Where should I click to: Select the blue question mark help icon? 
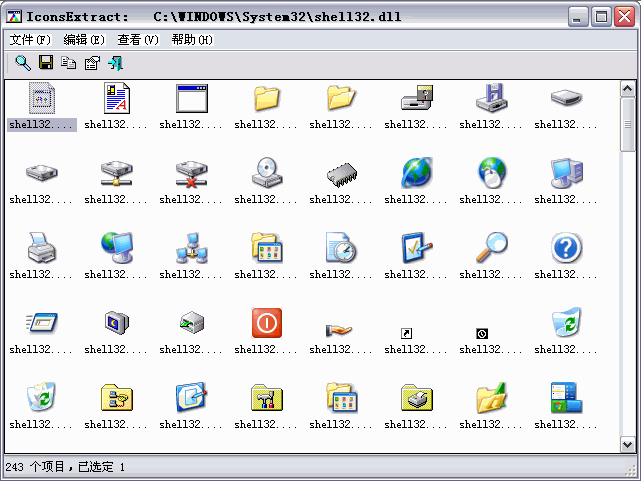(x=566, y=248)
